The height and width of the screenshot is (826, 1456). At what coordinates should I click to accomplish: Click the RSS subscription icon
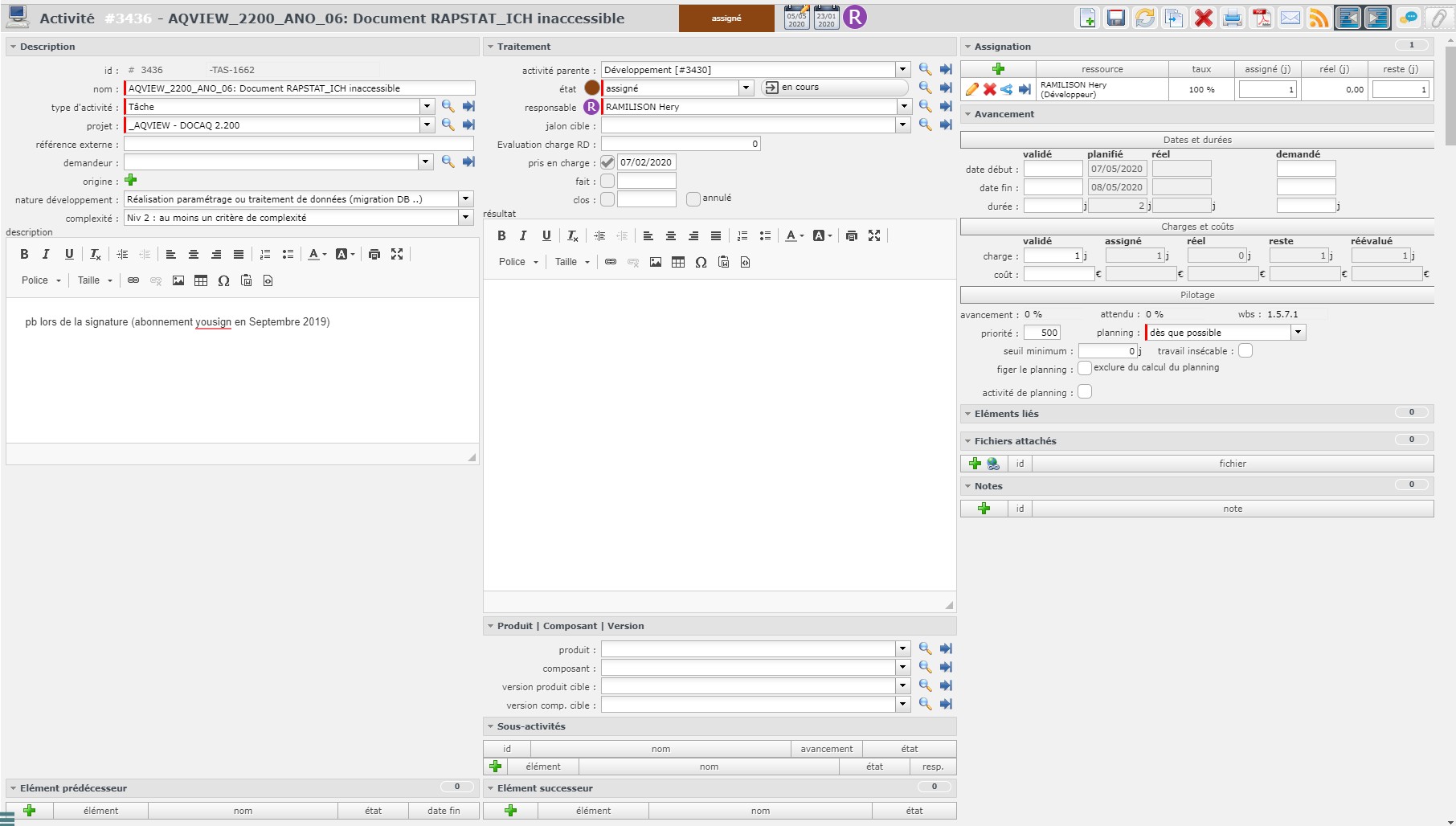[x=1319, y=18]
